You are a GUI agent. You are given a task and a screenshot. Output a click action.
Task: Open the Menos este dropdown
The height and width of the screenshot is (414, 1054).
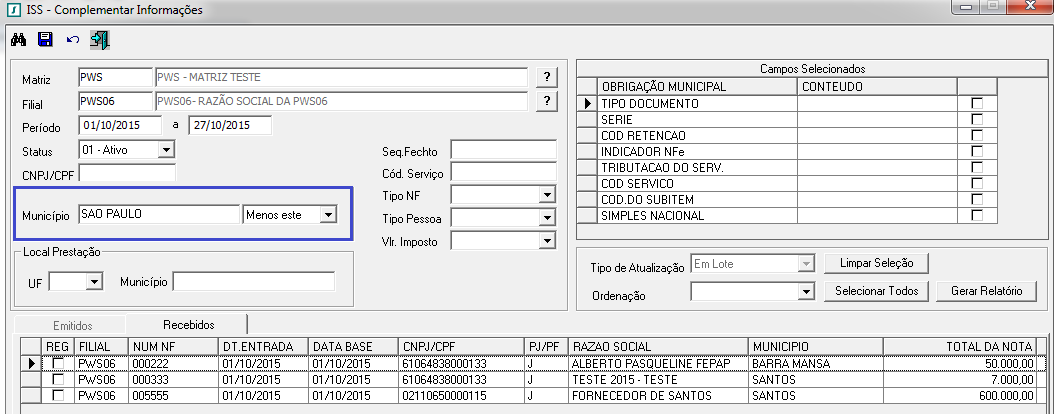[327, 214]
